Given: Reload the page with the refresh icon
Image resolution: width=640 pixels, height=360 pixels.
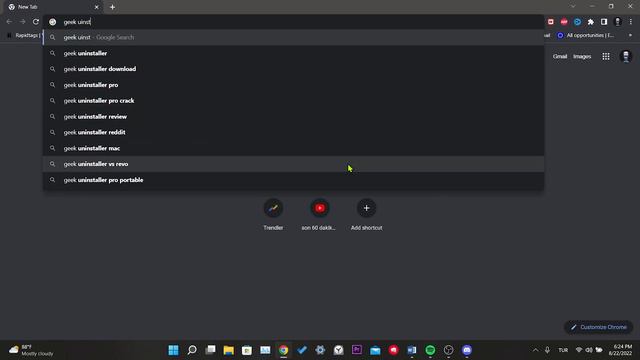Looking at the screenshot, I should click(x=36, y=22).
